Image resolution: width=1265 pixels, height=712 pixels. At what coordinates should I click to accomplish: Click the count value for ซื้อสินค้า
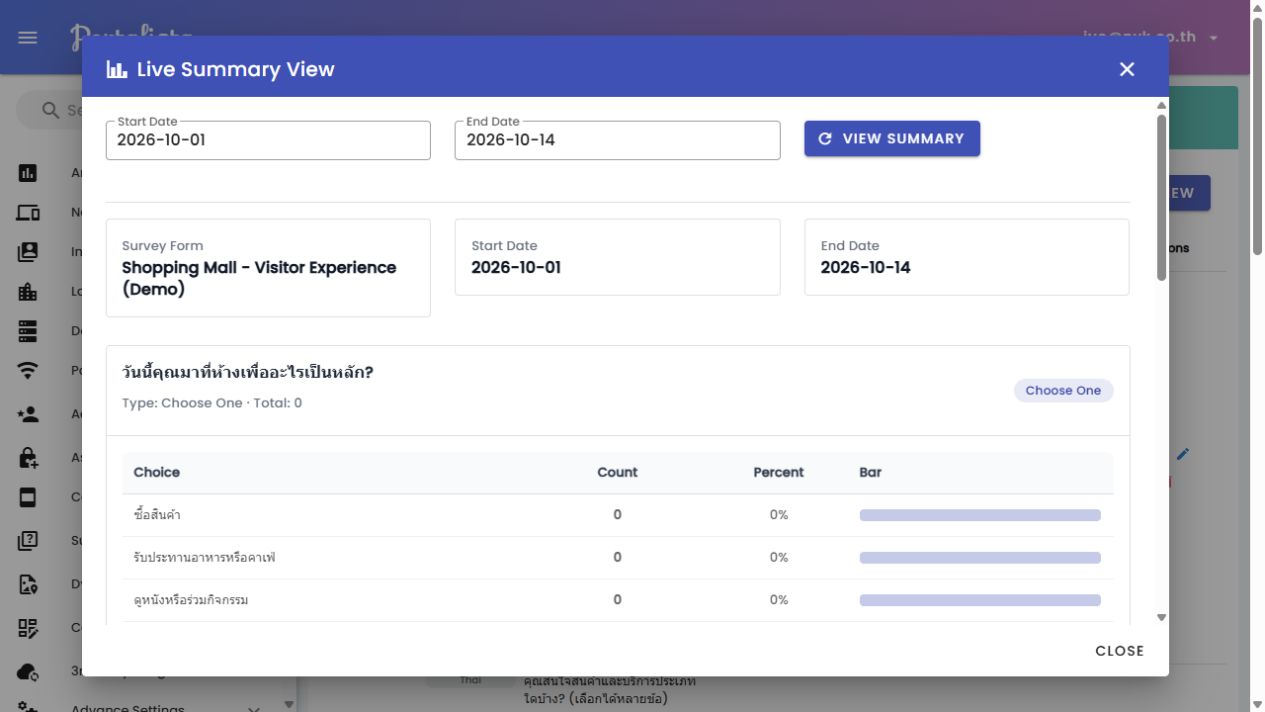(x=617, y=515)
